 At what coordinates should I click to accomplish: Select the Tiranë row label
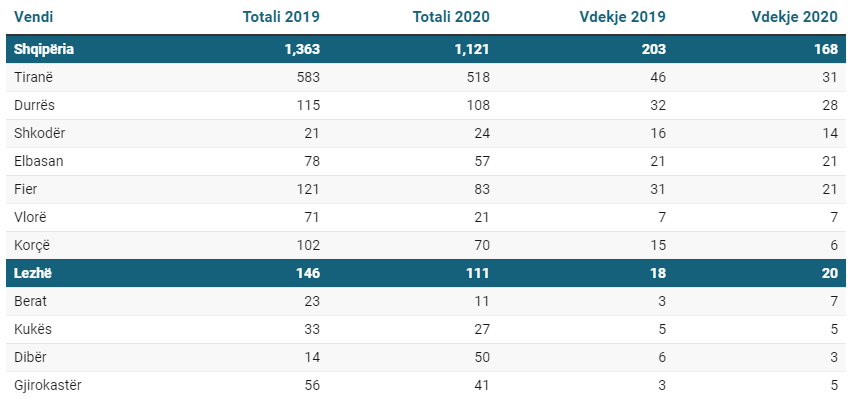coord(32,77)
